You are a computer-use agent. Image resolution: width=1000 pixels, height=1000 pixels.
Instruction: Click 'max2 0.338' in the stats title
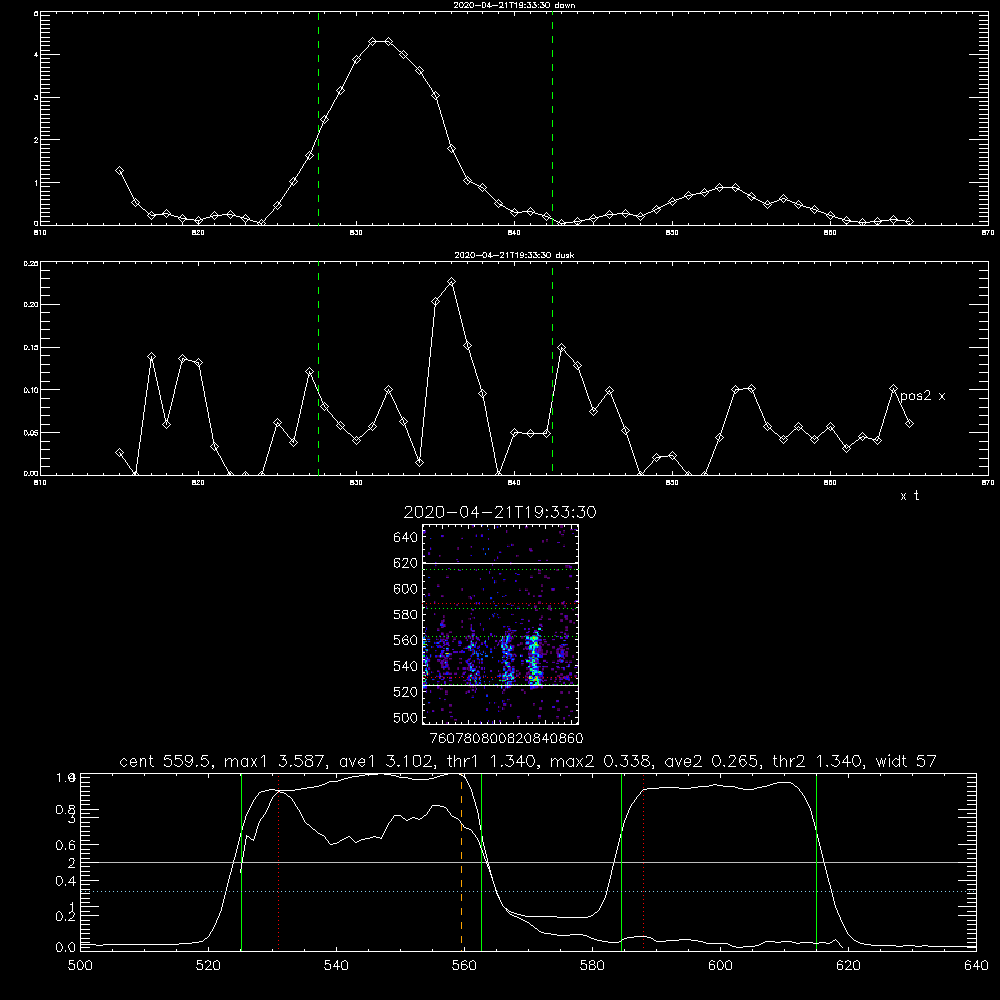tap(601, 761)
